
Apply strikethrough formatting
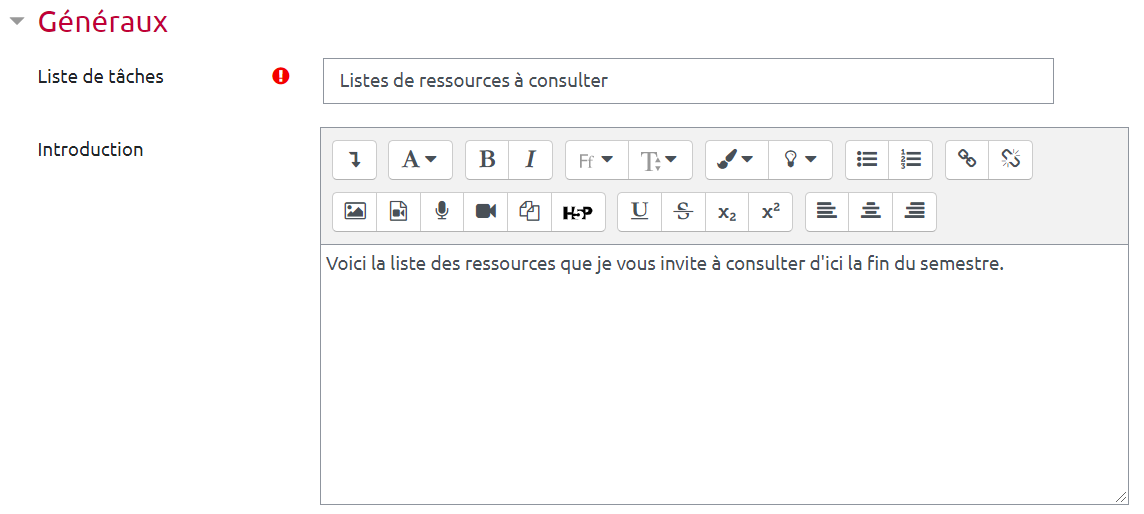point(684,212)
